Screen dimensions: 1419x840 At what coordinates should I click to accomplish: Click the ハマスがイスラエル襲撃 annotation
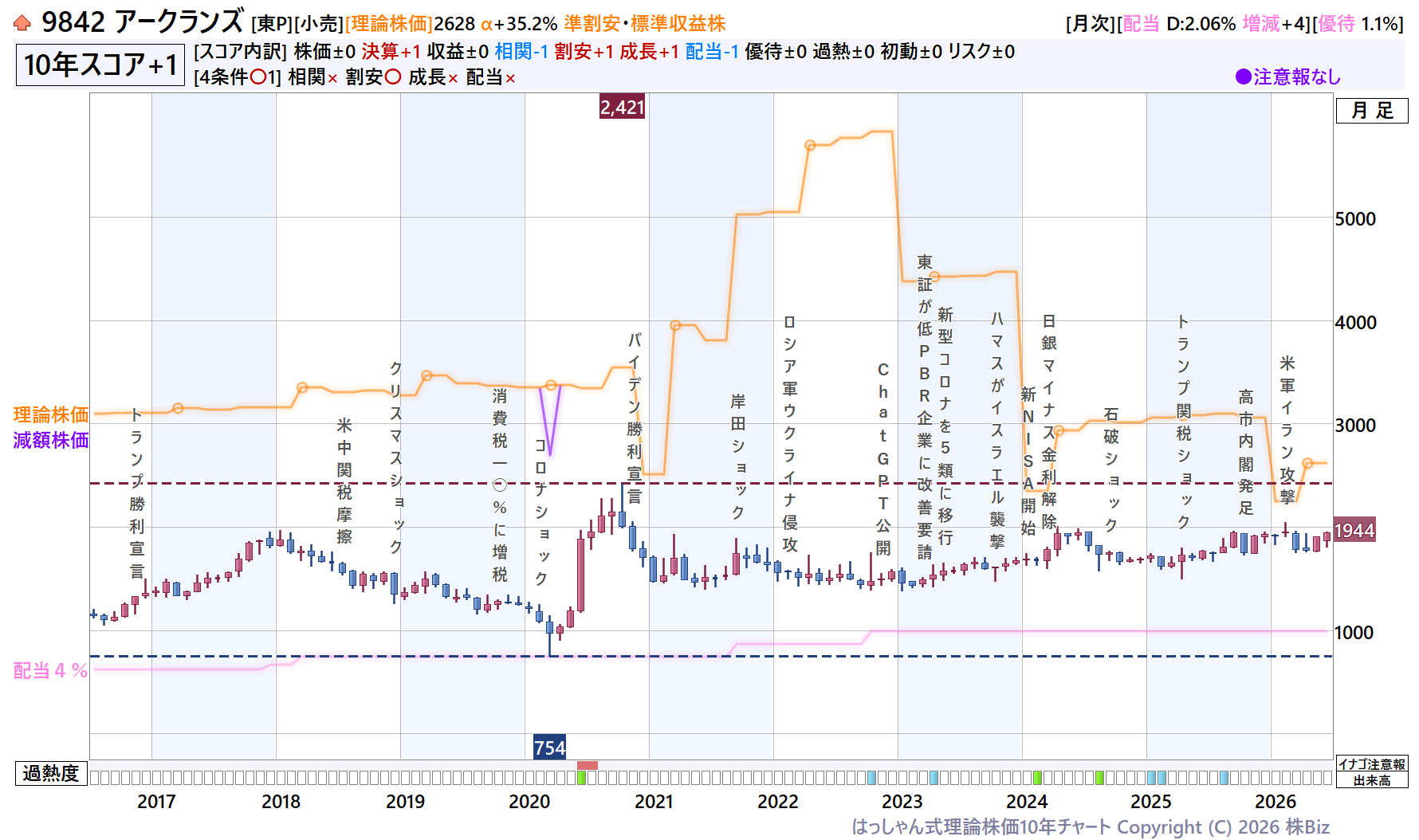click(997, 430)
